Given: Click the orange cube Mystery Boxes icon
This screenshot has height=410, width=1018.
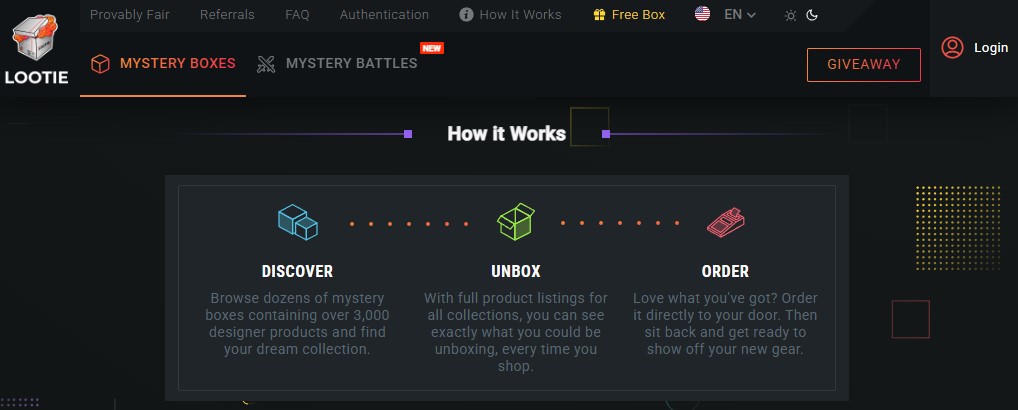Looking at the screenshot, I should (x=100, y=64).
